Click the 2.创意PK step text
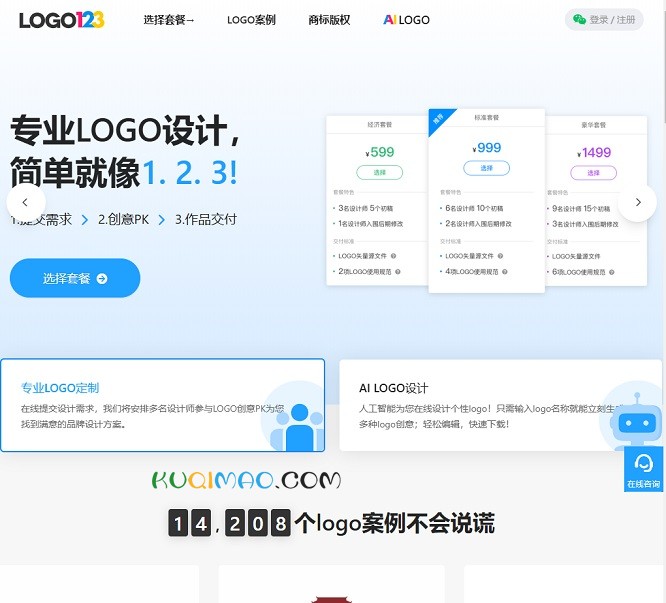This screenshot has height=603, width=666. pyautogui.click(x=124, y=220)
